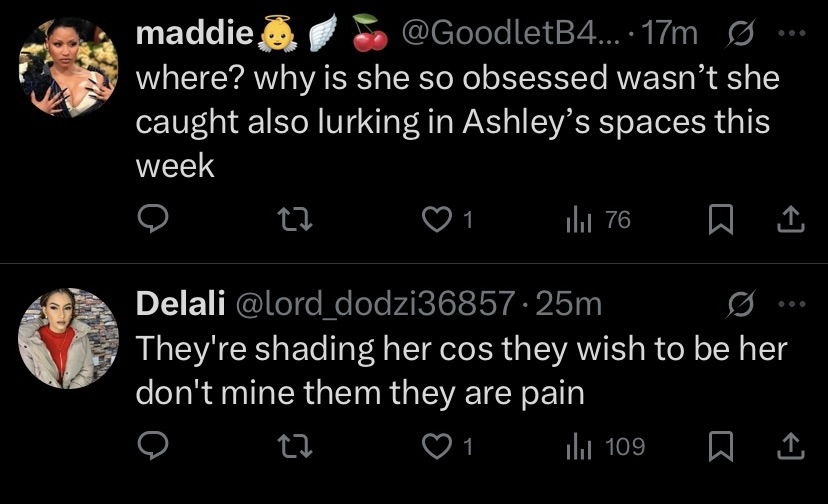Retweet maddie's post
Screen dimensions: 828x504
(x=295, y=219)
